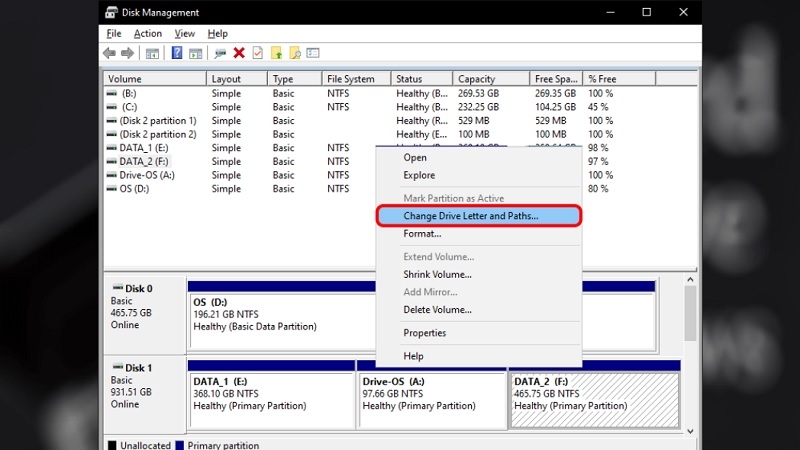Click the graphical pane scroll down arrow

click(x=690, y=431)
